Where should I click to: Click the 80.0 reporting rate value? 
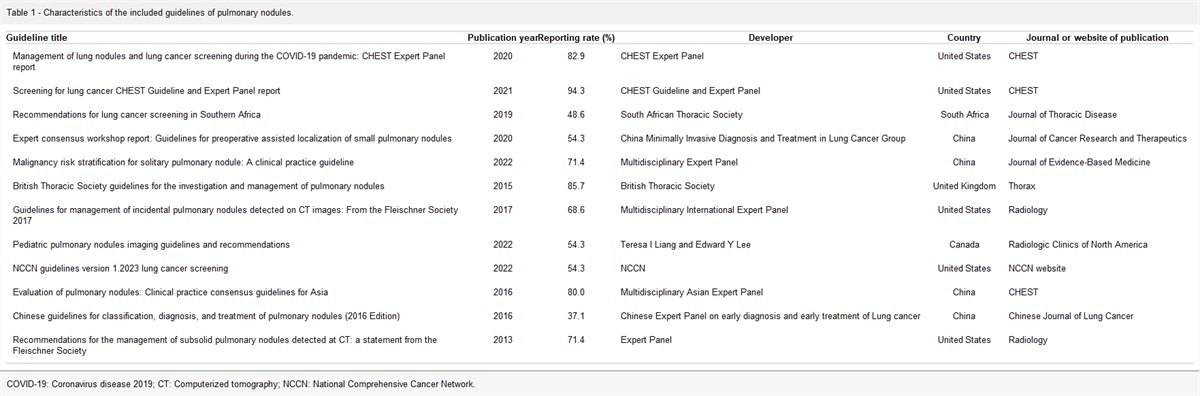tap(576, 292)
